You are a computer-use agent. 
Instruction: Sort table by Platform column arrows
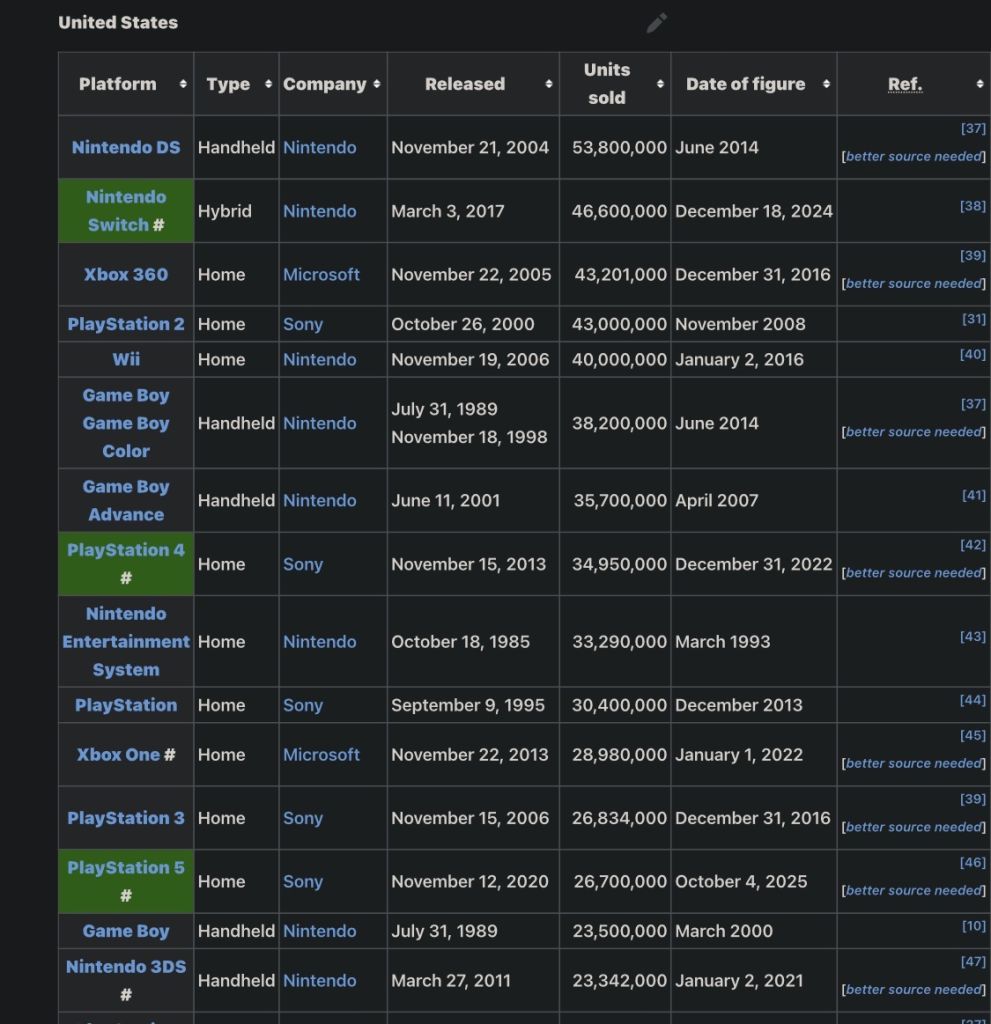(183, 84)
